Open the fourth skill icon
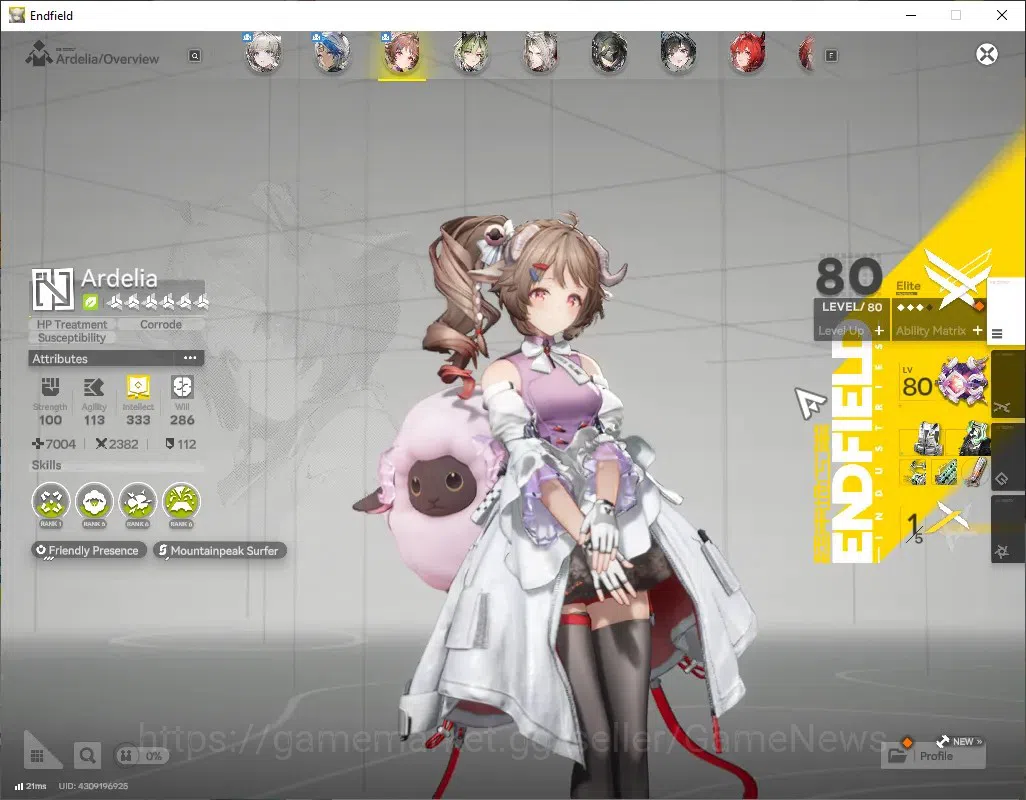Viewport: 1026px width, 800px height. point(181,502)
